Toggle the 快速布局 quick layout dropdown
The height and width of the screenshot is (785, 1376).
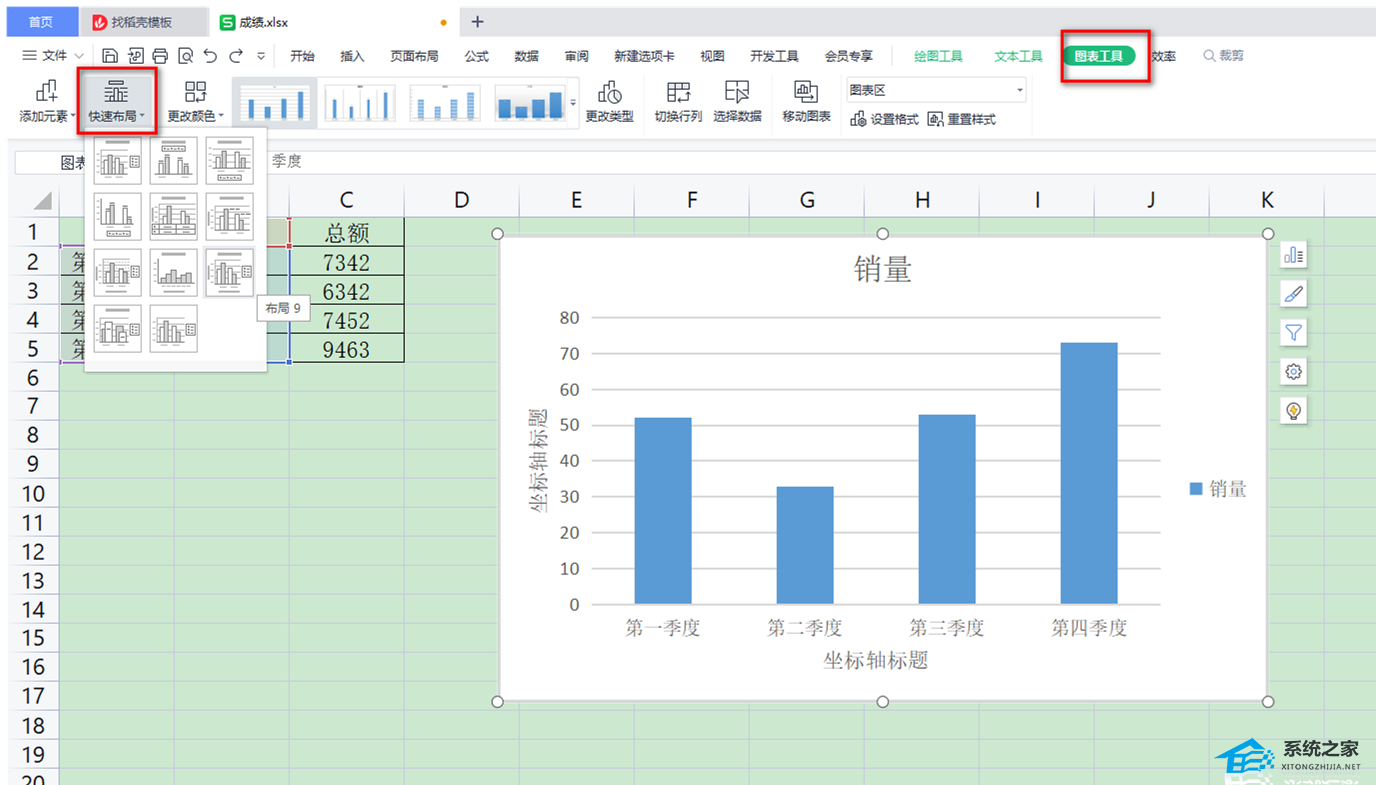tap(117, 103)
